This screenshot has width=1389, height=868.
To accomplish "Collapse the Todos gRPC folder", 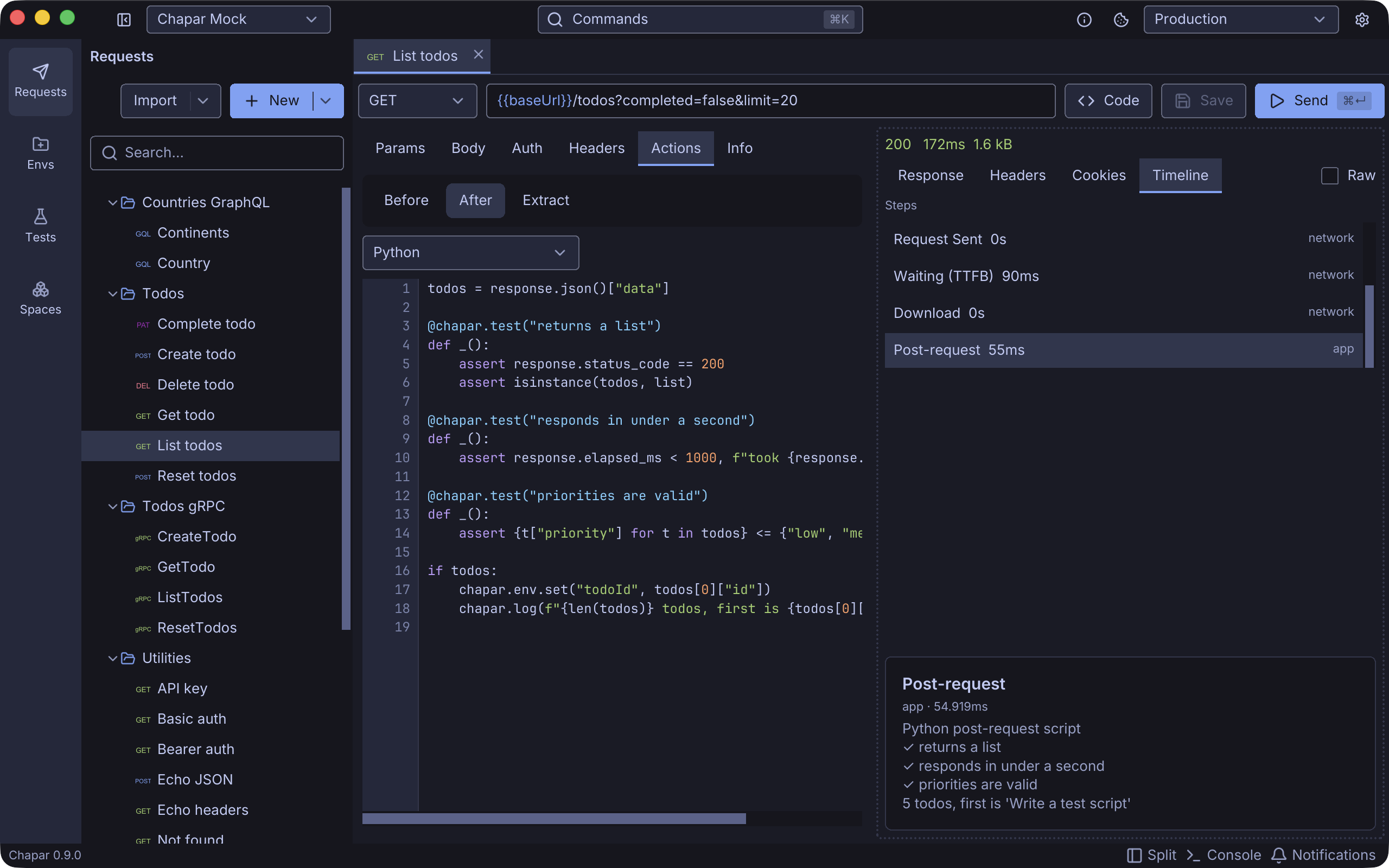I will [112, 506].
